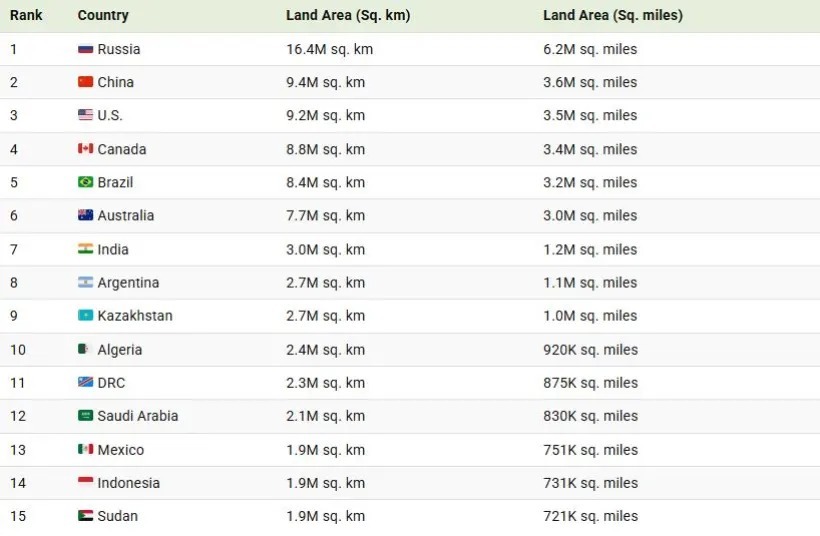This screenshot has height=536, width=820.
Task: Click the China flag icon
Action: [85, 82]
